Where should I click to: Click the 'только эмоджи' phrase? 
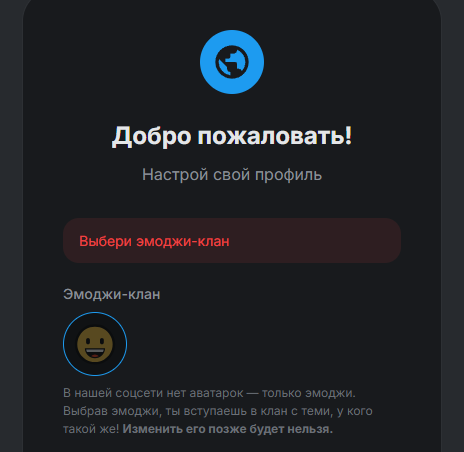(309, 393)
